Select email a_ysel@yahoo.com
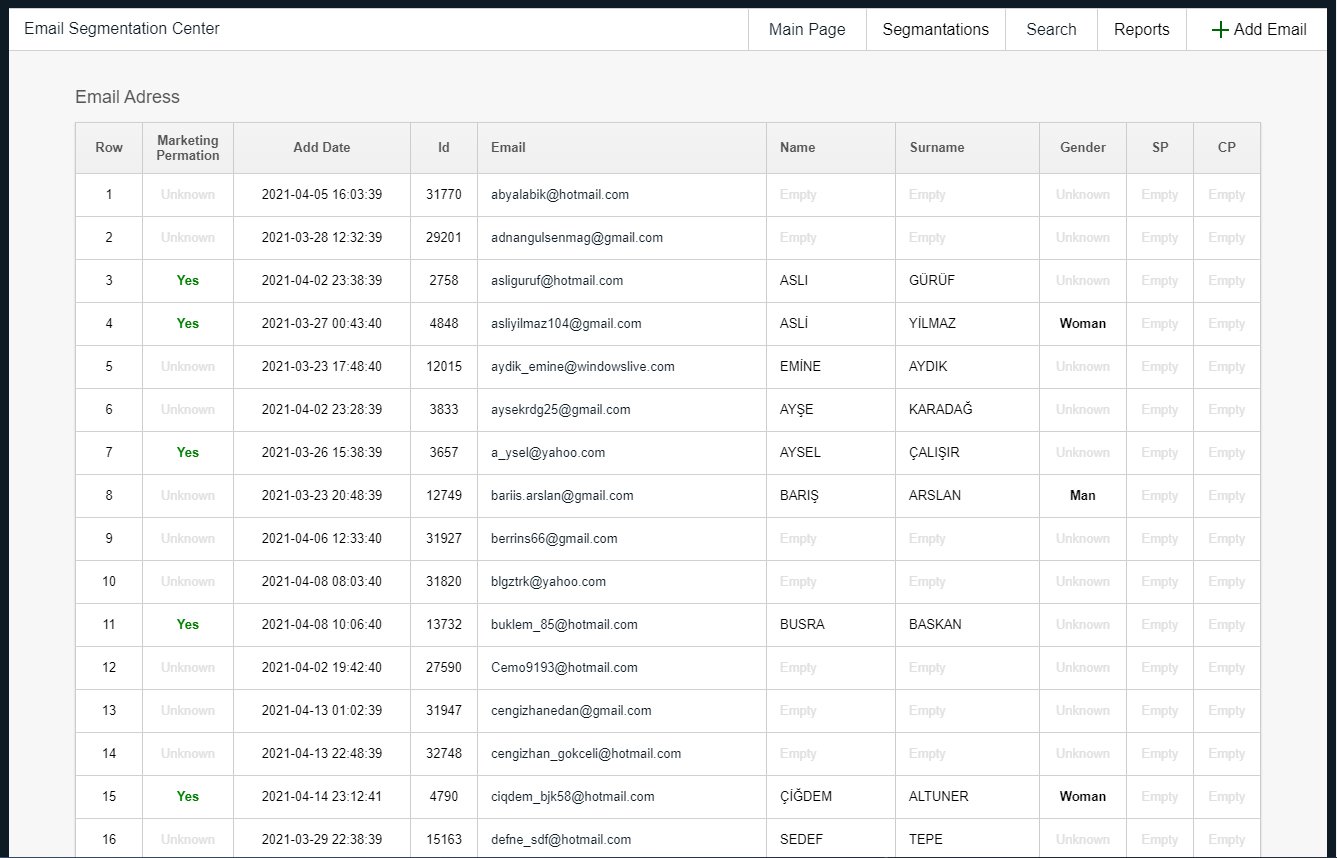This screenshot has width=1337, height=858. (x=548, y=453)
